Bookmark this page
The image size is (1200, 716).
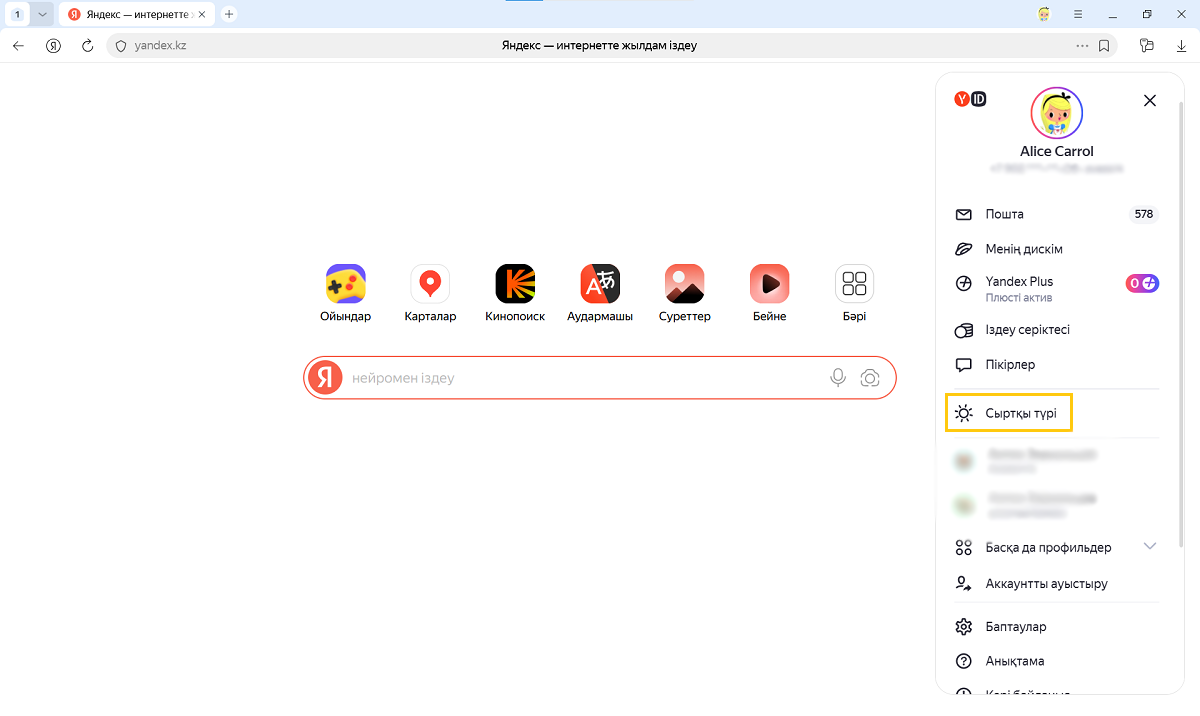1104,45
